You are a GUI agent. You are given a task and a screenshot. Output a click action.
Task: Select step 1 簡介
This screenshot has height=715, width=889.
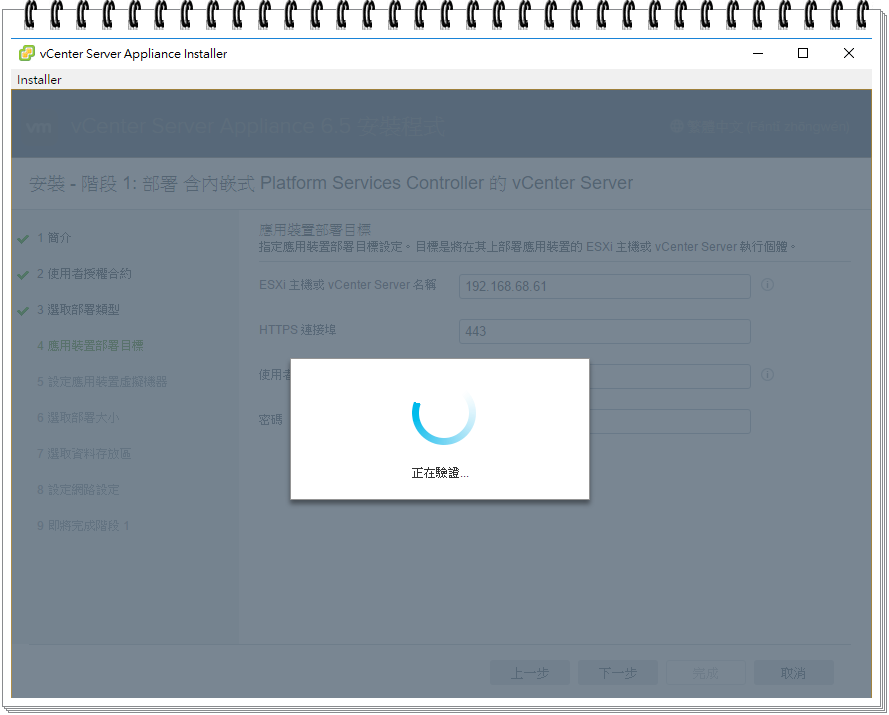[54, 238]
